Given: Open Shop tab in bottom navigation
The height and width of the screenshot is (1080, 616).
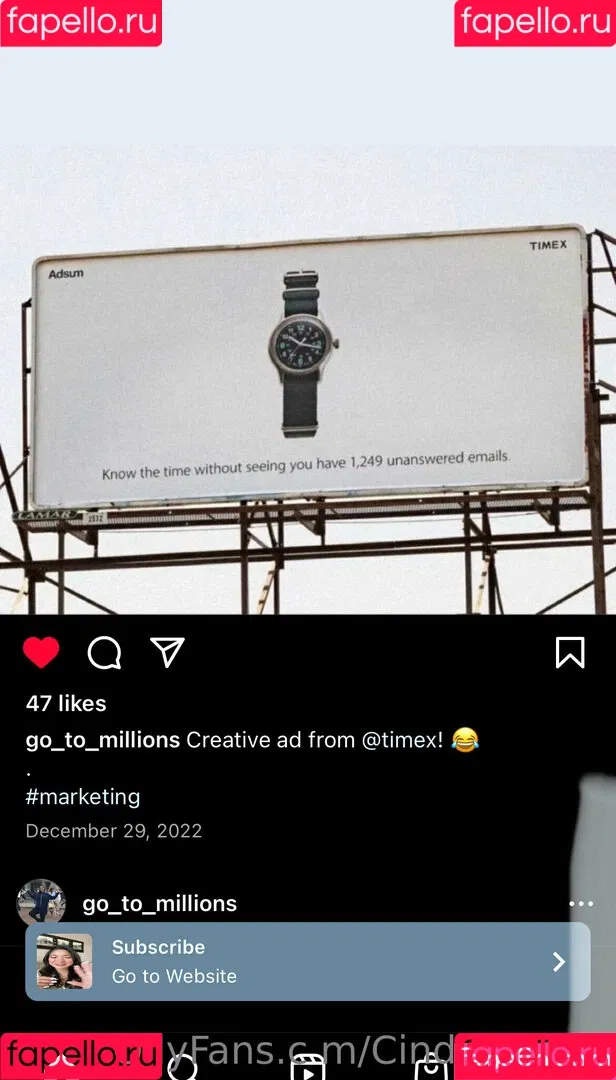Looking at the screenshot, I should (x=431, y=1067).
